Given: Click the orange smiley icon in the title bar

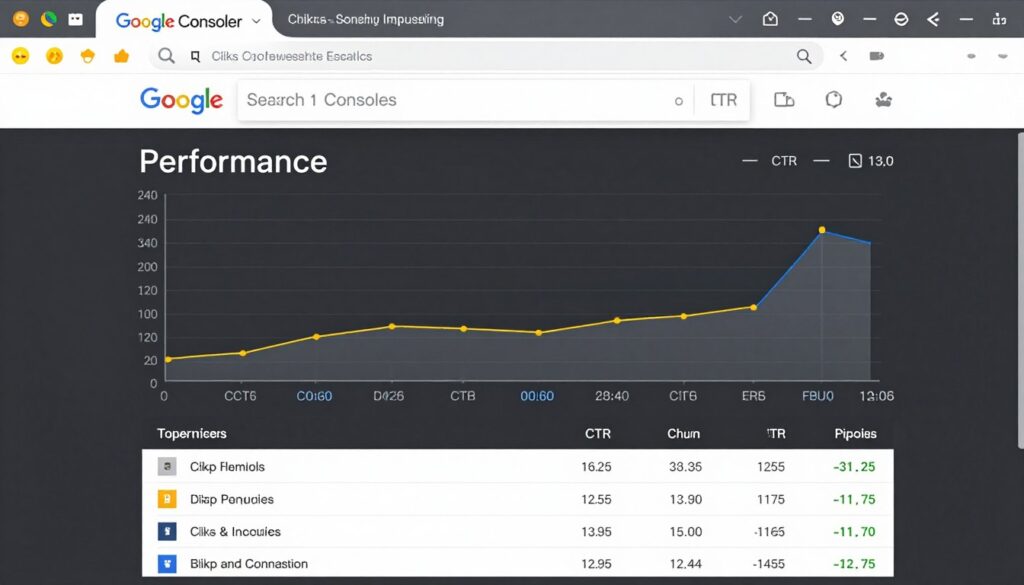Looking at the screenshot, I should (x=21, y=20).
